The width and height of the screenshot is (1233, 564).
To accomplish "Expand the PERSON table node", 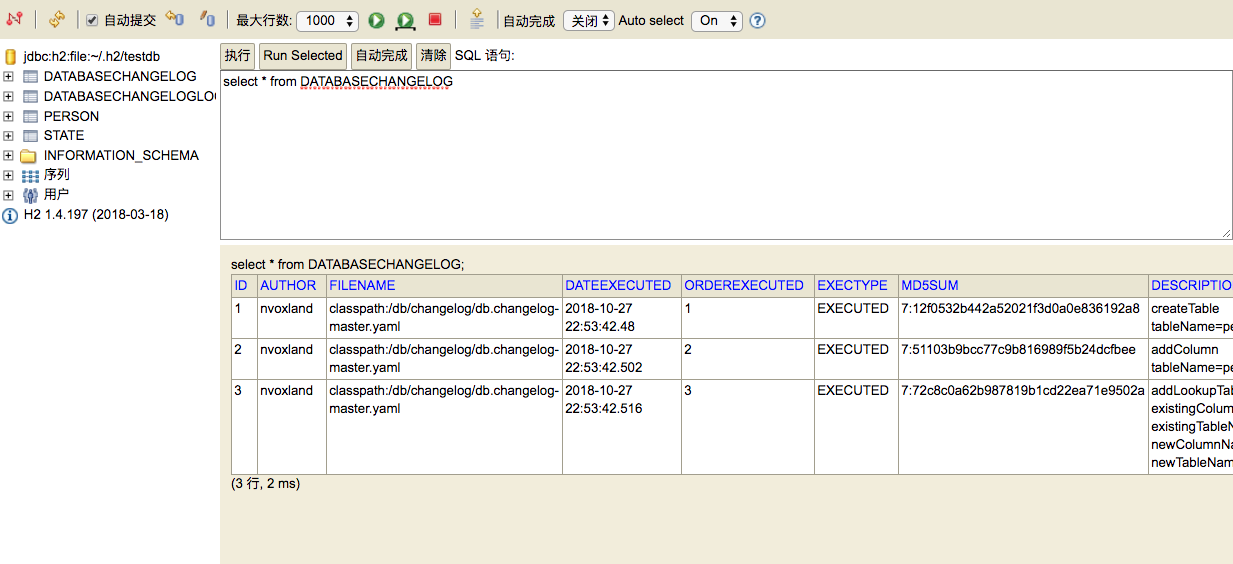I will coord(8,116).
